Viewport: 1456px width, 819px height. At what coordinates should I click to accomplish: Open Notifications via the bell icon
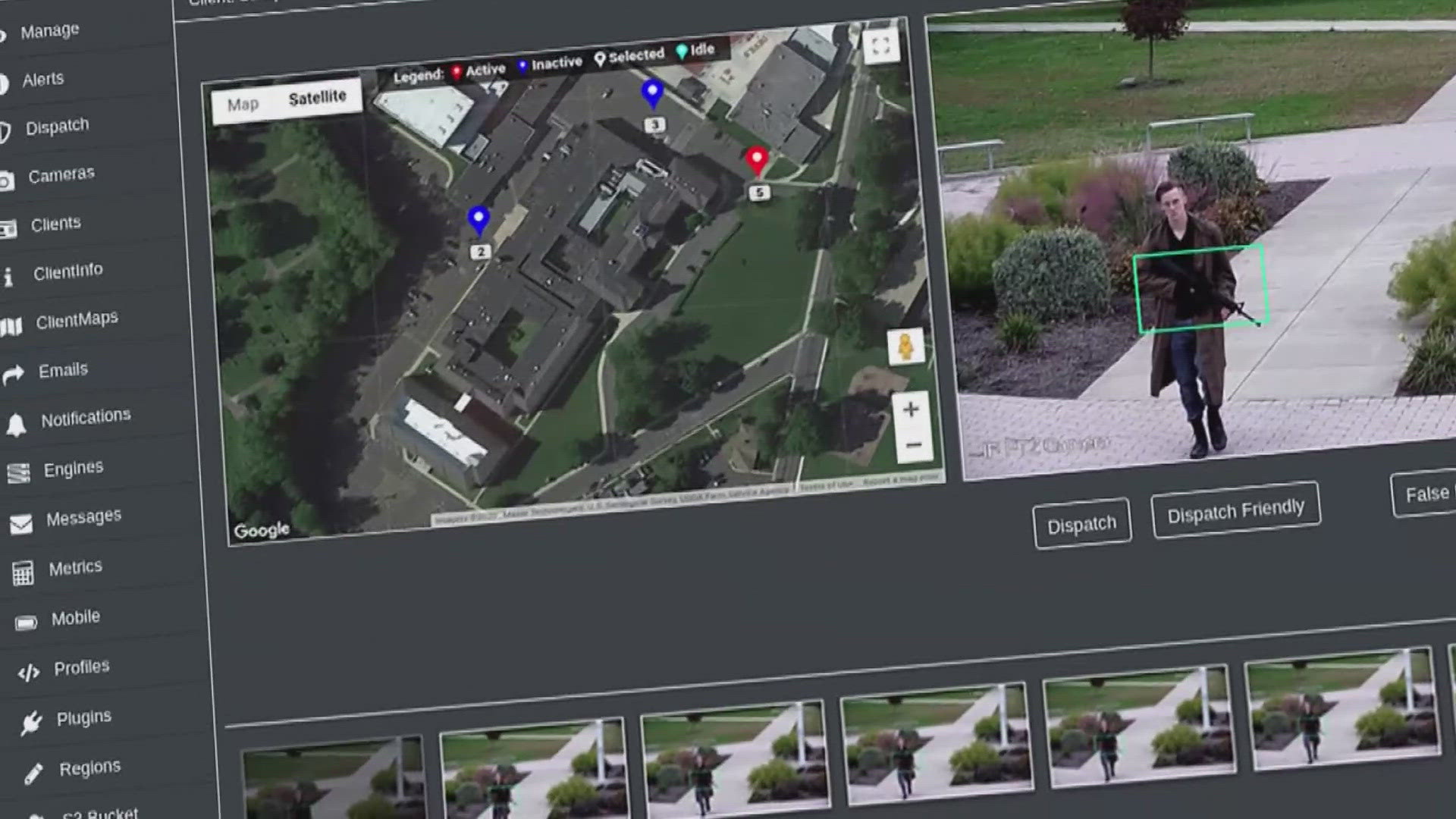tap(17, 423)
